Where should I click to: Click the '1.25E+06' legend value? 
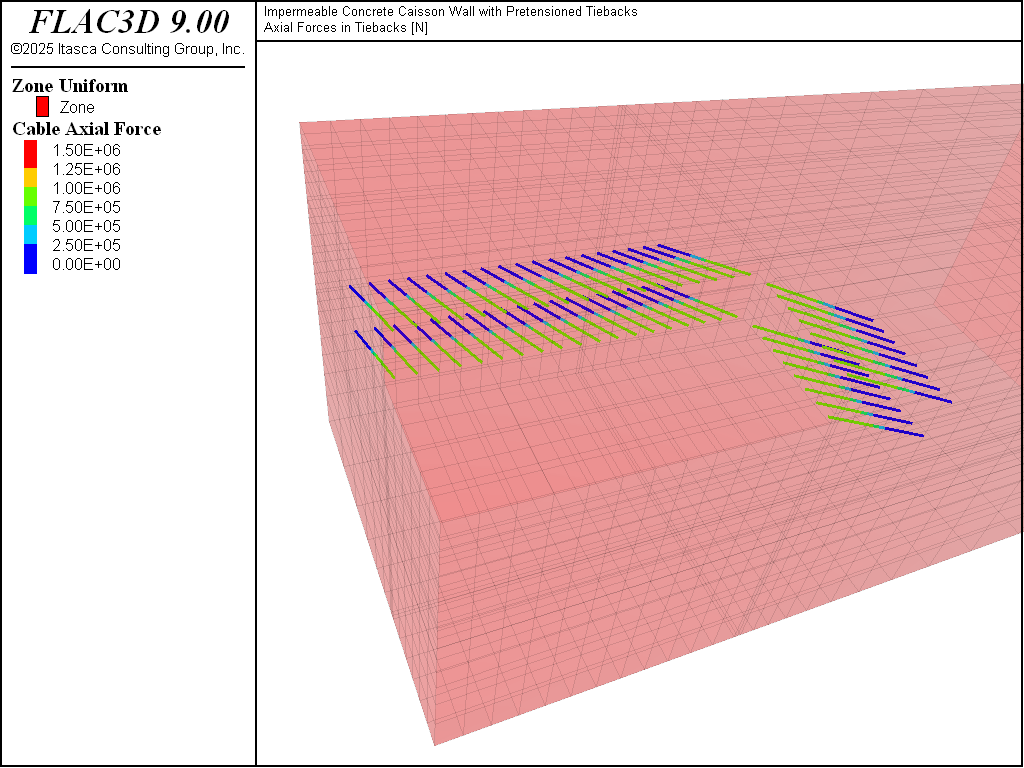click(86, 169)
